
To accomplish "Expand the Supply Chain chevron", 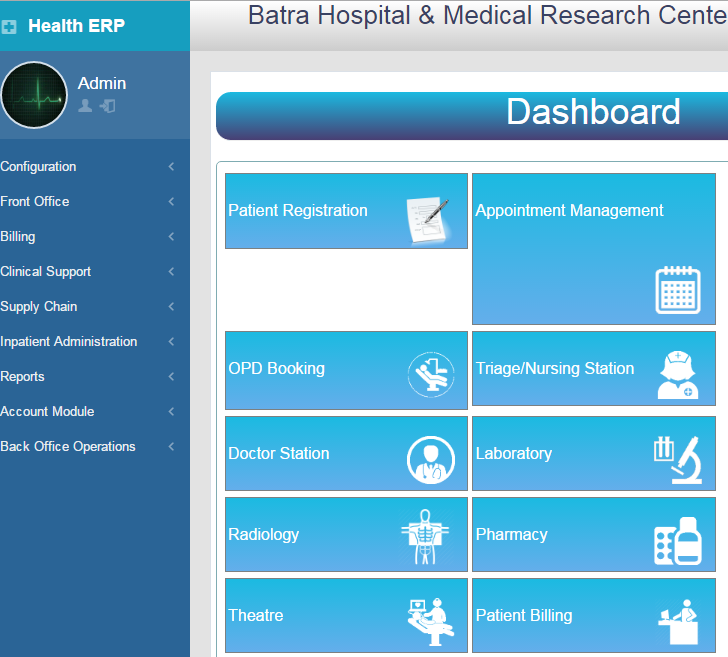I will [x=171, y=306].
